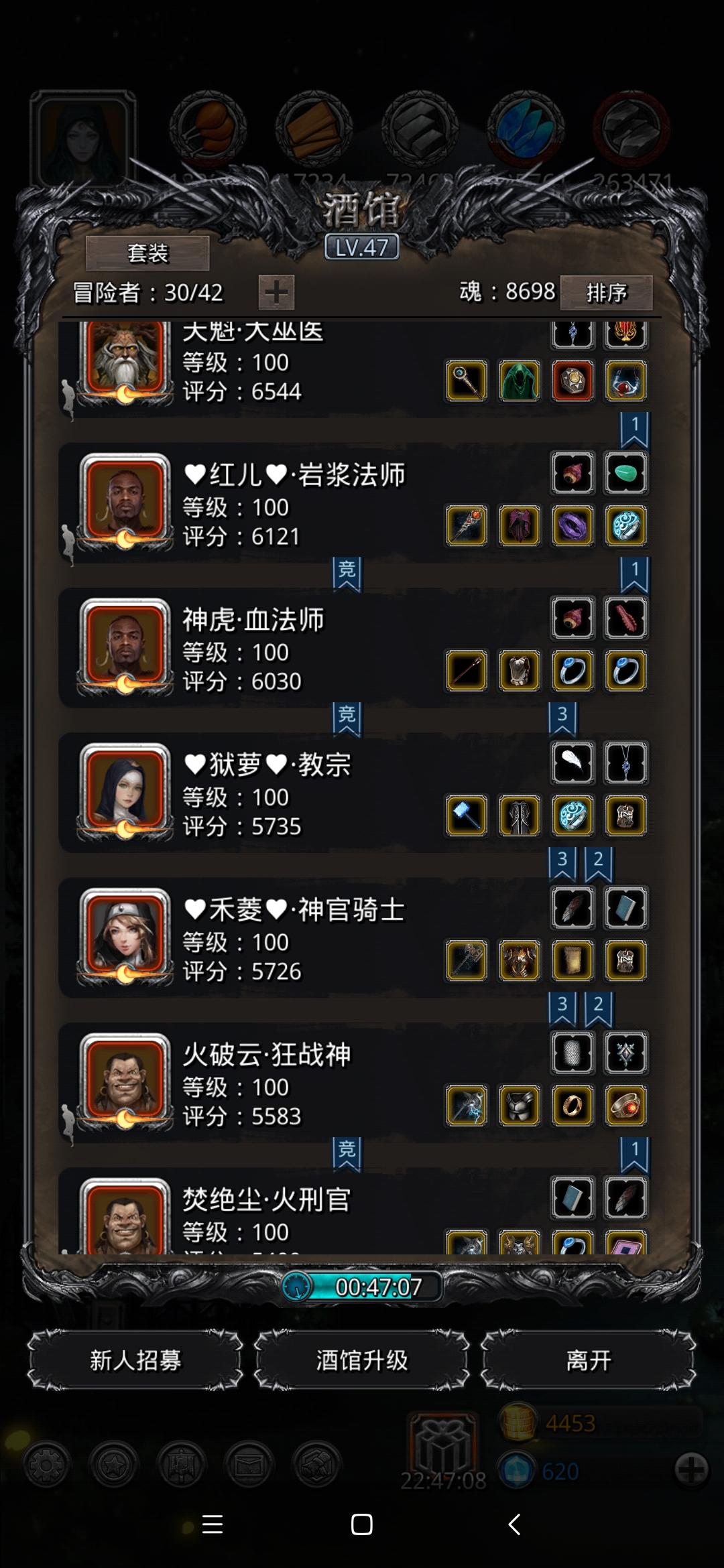
Task: Select 红儿·岩浆法师's staff weapon icon
Action: click(x=467, y=525)
